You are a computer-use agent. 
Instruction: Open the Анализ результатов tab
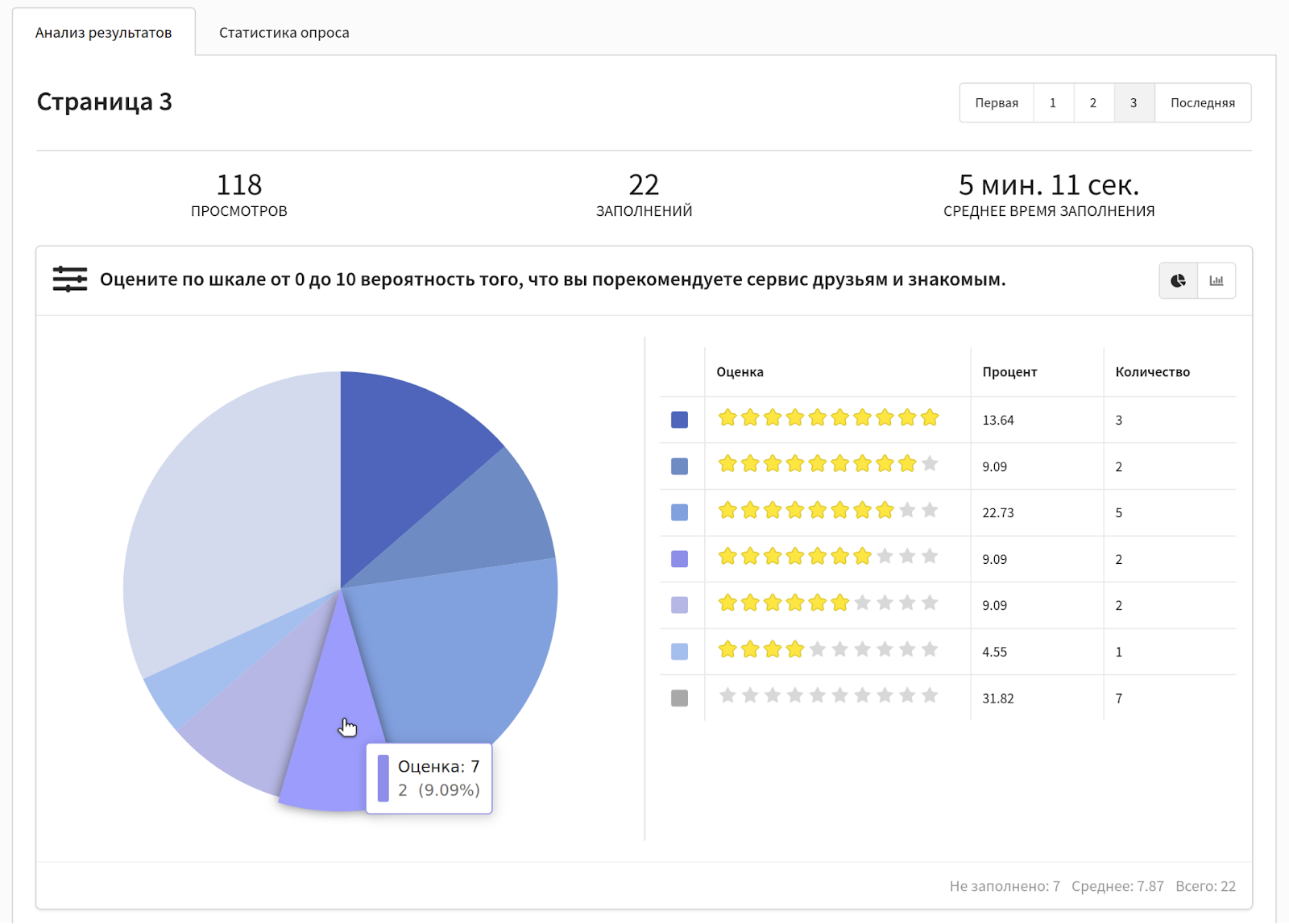[x=103, y=32]
